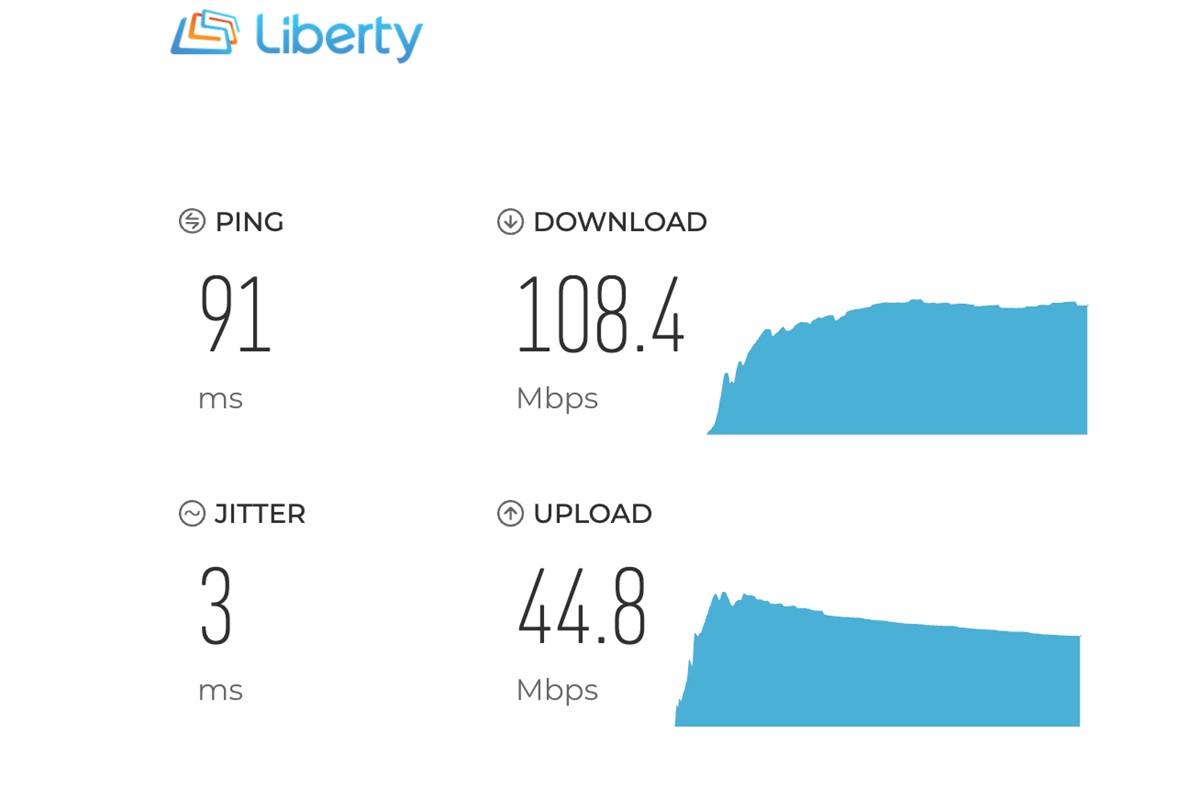Click the Mbps unit under download

tap(557, 399)
